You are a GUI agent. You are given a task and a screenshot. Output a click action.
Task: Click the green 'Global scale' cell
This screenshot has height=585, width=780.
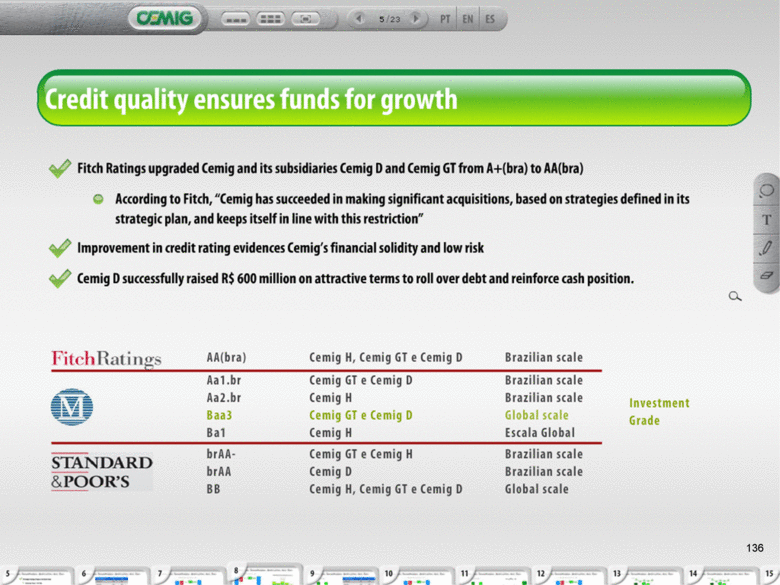coord(537,415)
